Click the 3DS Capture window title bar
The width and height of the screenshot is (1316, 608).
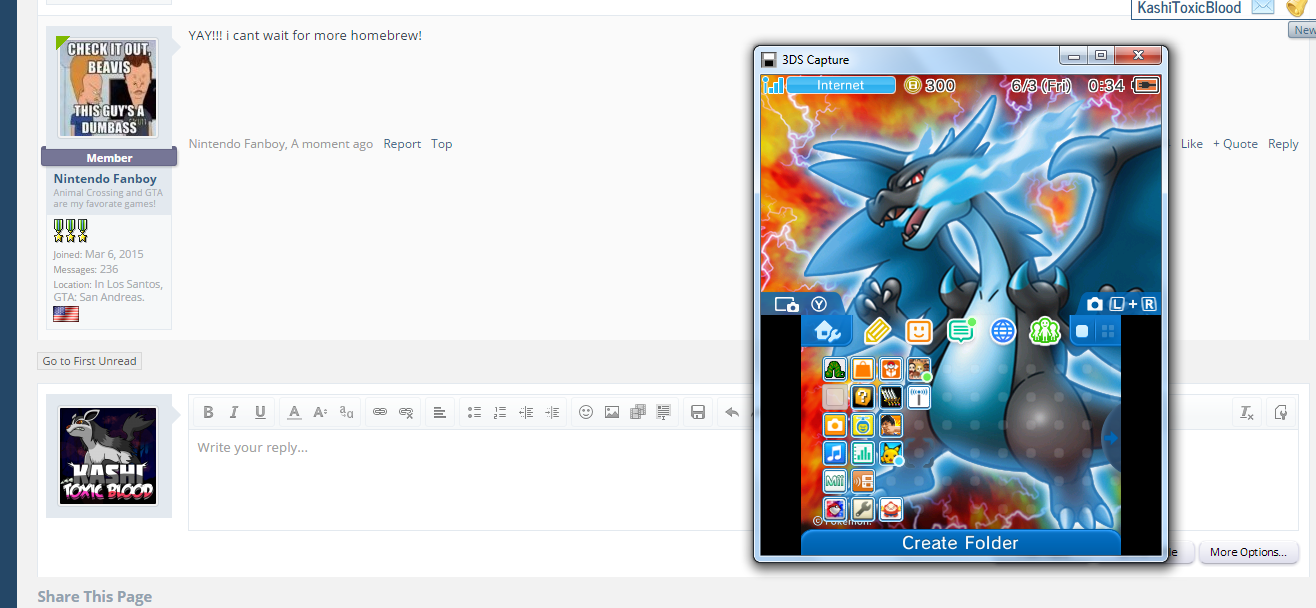909,59
